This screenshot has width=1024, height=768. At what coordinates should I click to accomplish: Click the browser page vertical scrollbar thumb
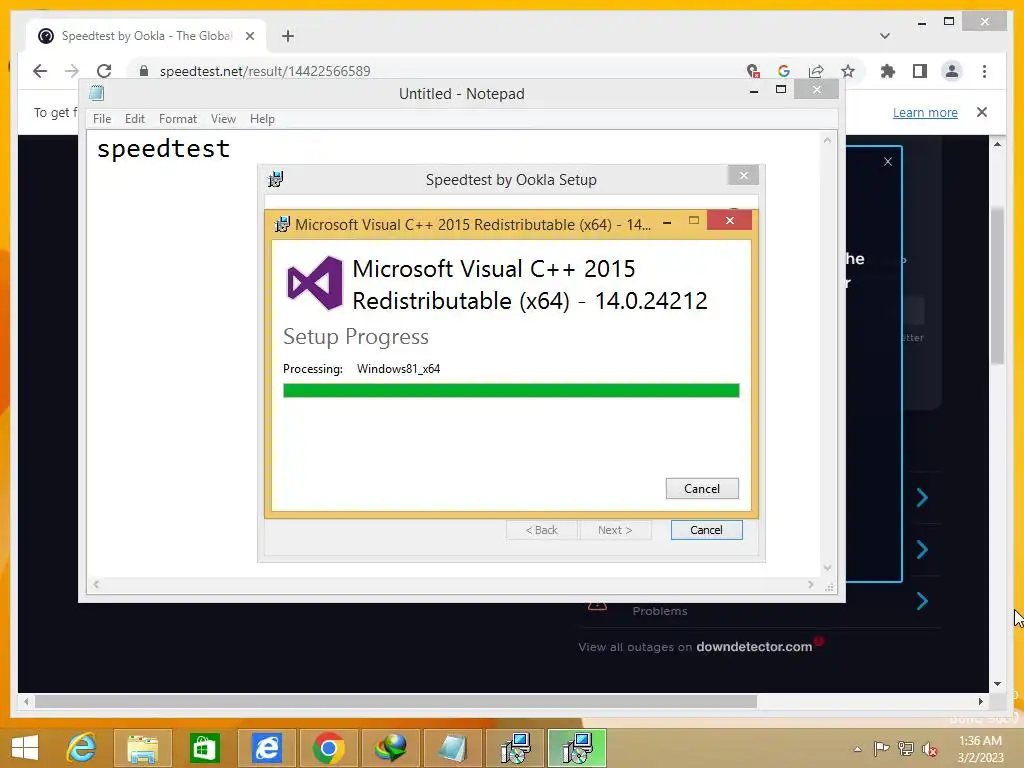[x=997, y=286]
